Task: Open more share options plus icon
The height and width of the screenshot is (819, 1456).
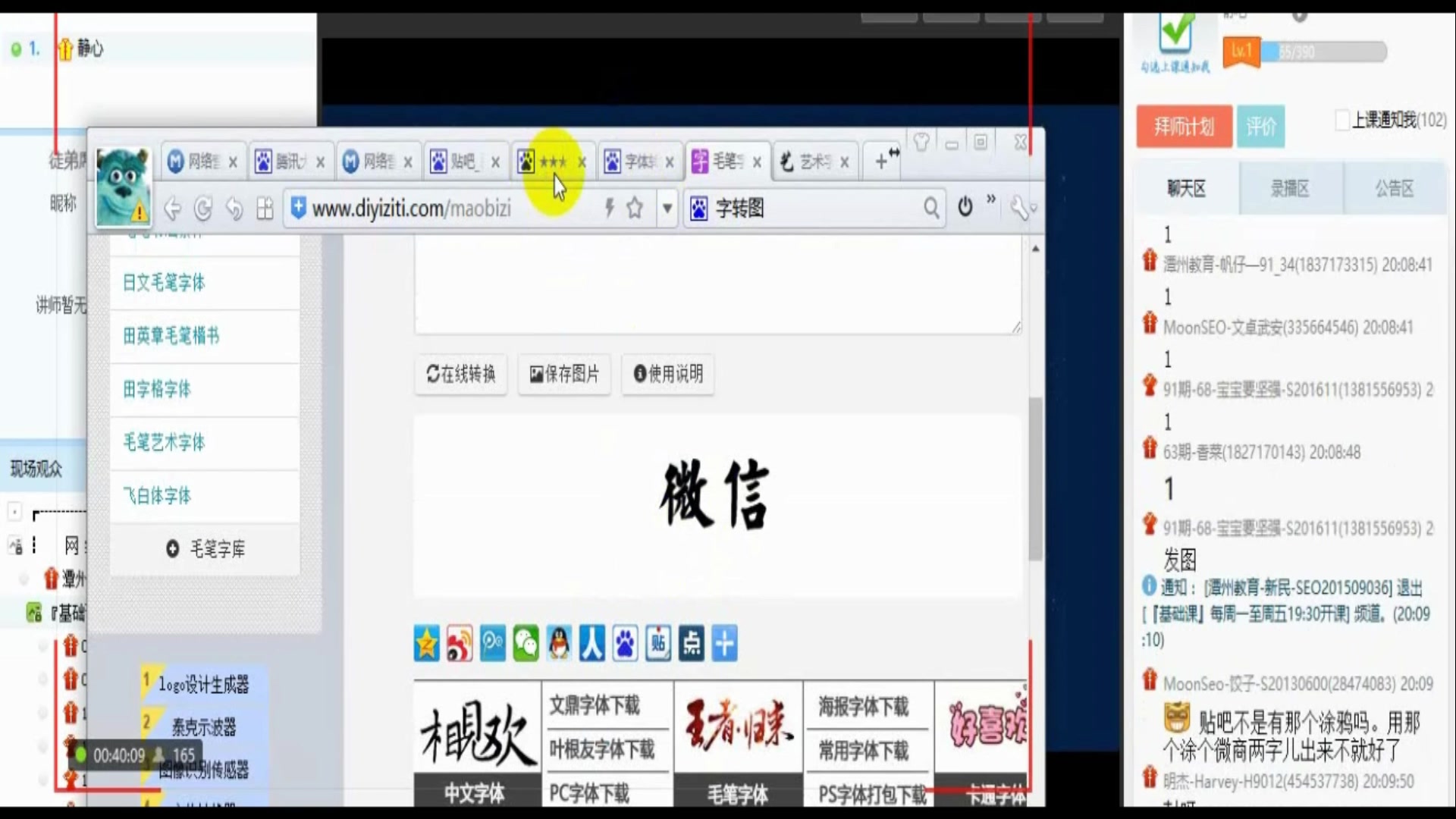Action: click(x=724, y=644)
